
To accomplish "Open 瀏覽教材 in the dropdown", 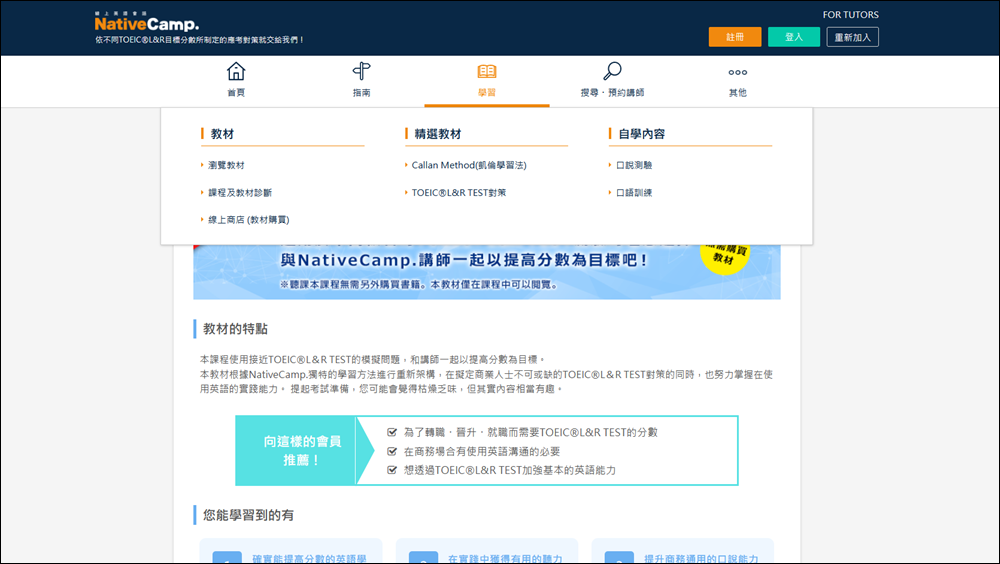I will click(226, 165).
